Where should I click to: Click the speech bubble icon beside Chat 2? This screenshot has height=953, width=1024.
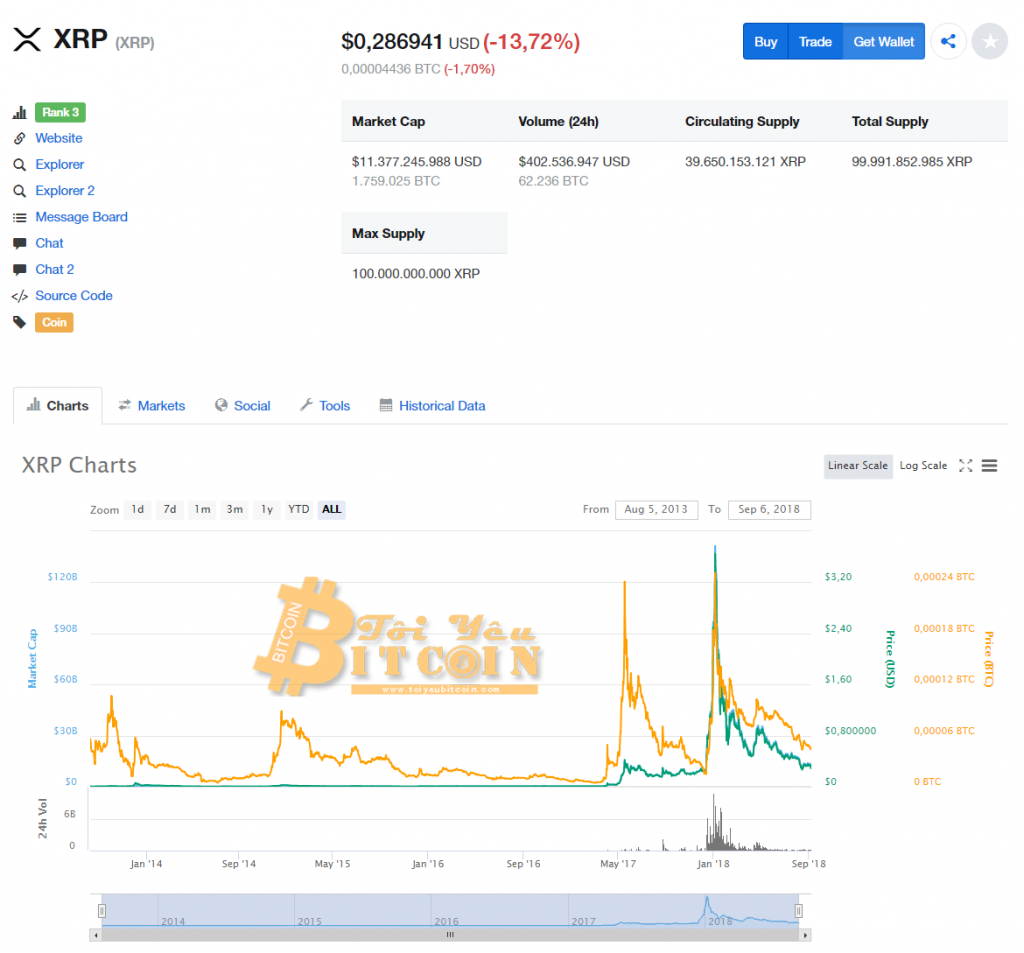coord(20,270)
